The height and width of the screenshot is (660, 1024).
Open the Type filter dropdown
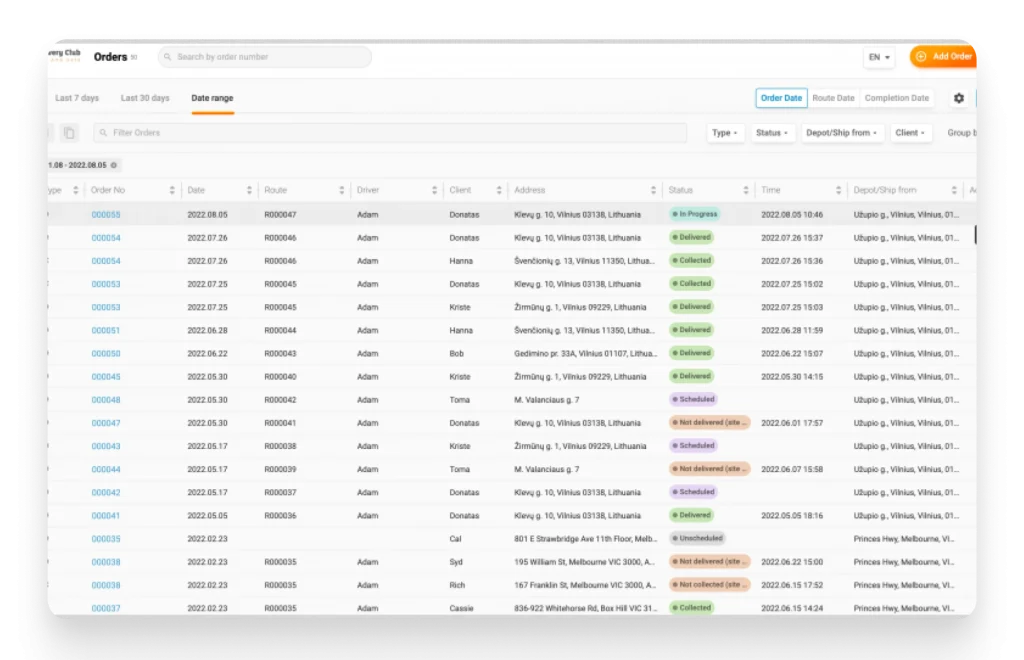coord(724,132)
